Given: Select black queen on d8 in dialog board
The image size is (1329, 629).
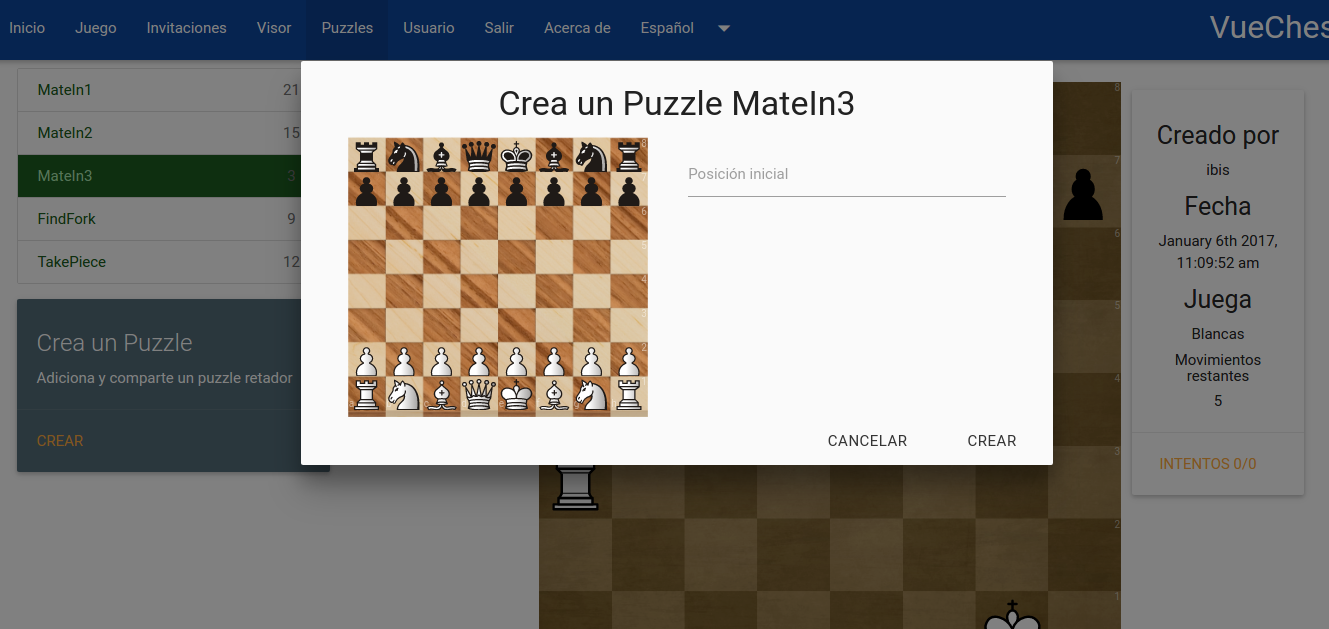Looking at the screenshot, I should tap(479, 155).
